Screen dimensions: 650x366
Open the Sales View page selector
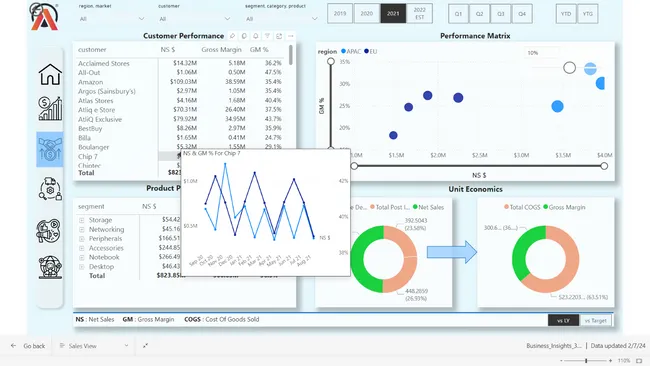click(x=94, y=346)
